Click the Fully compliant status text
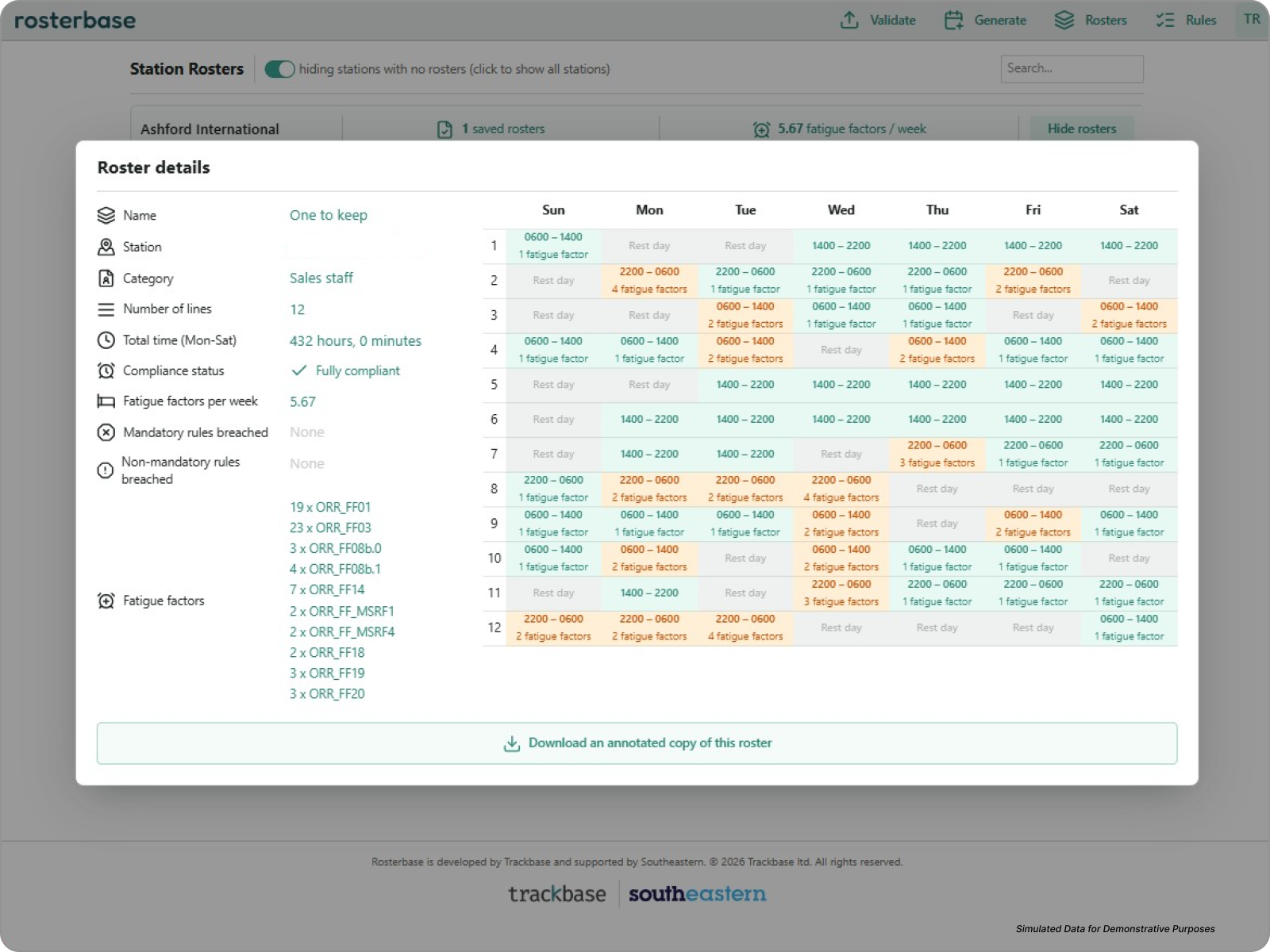1270x952 pixels. point(358,370)
